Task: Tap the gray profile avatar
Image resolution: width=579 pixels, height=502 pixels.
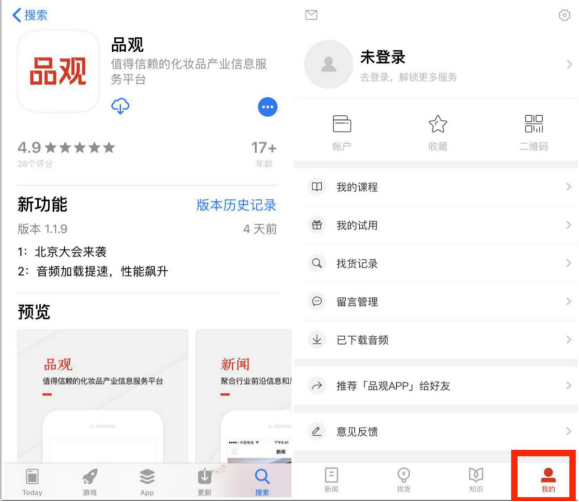Action: [x=328, y=64]
